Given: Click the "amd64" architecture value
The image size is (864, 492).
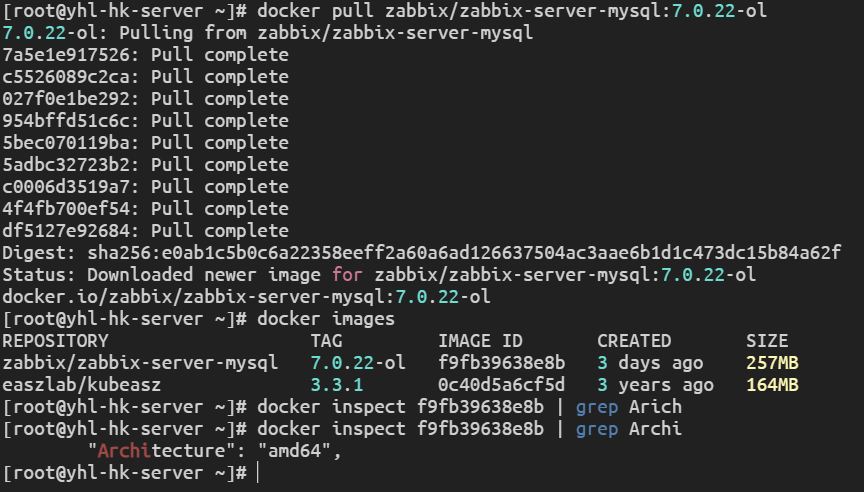Looking at the screenshot, I should point(299,451).
